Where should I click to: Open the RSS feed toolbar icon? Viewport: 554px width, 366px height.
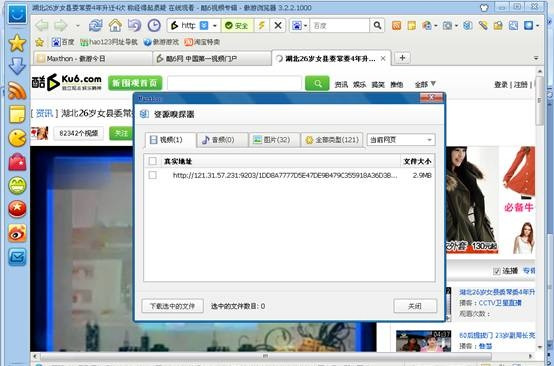pos(396,25)
